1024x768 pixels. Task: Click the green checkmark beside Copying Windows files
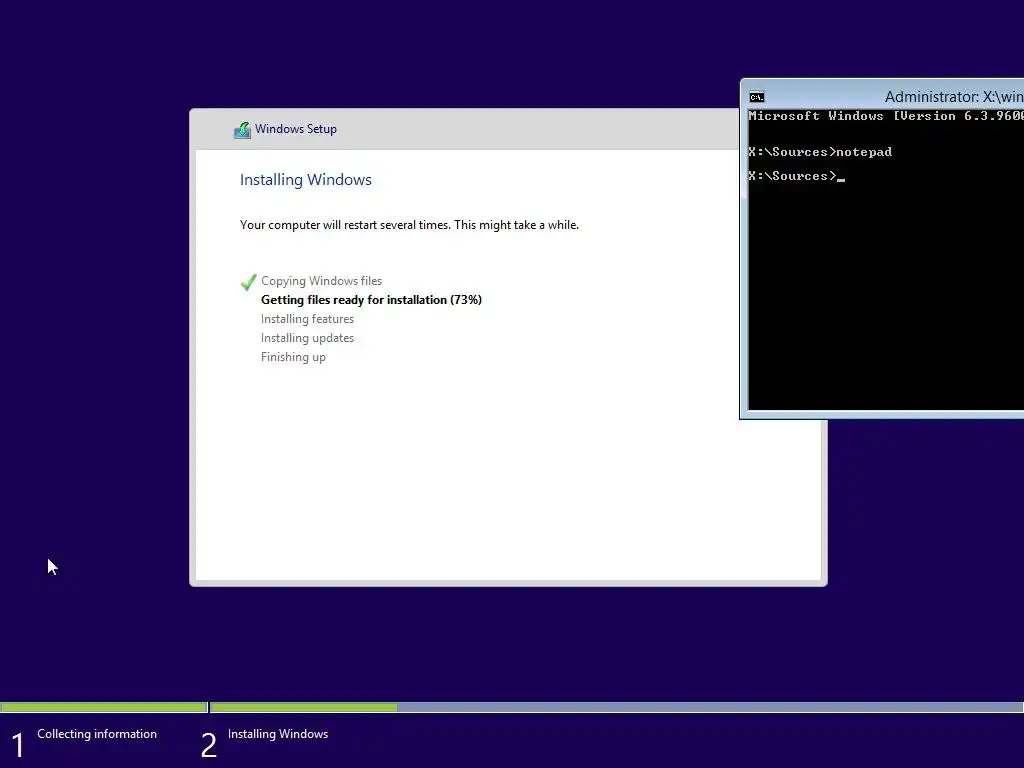(x=248, y=282)
